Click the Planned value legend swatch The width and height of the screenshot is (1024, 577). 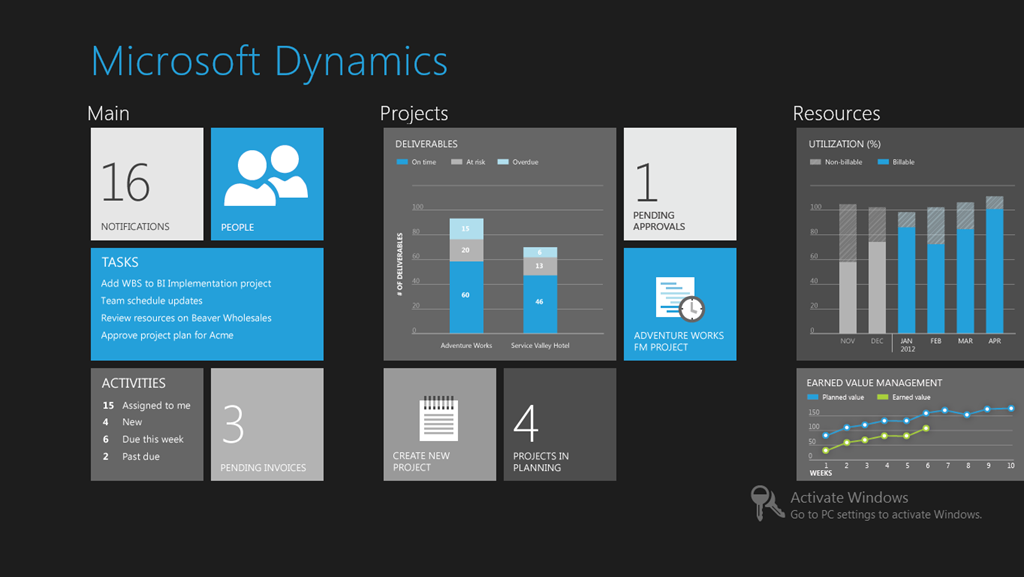[x=812, y=397]
